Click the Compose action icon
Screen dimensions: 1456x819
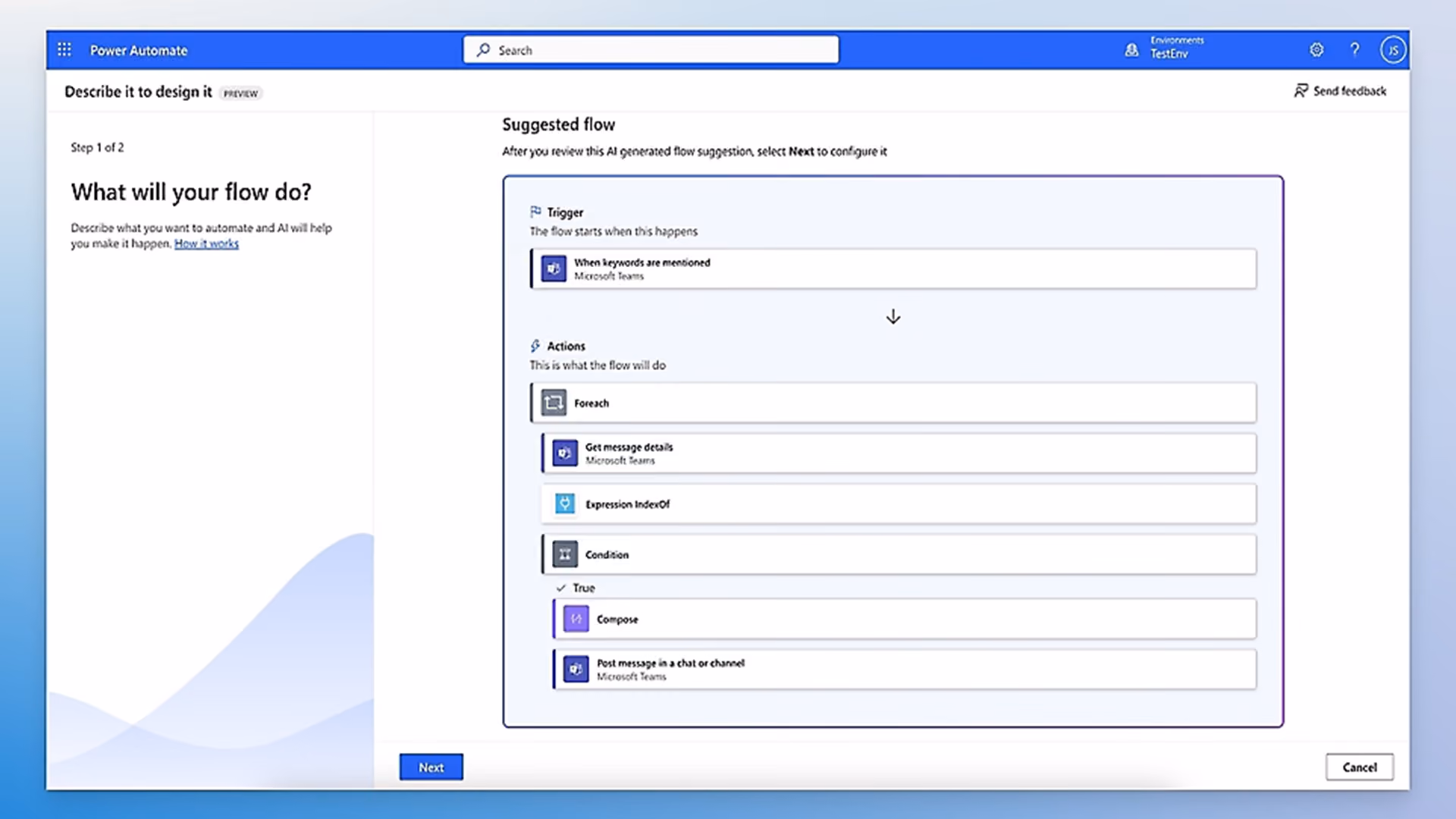point(576,619)
